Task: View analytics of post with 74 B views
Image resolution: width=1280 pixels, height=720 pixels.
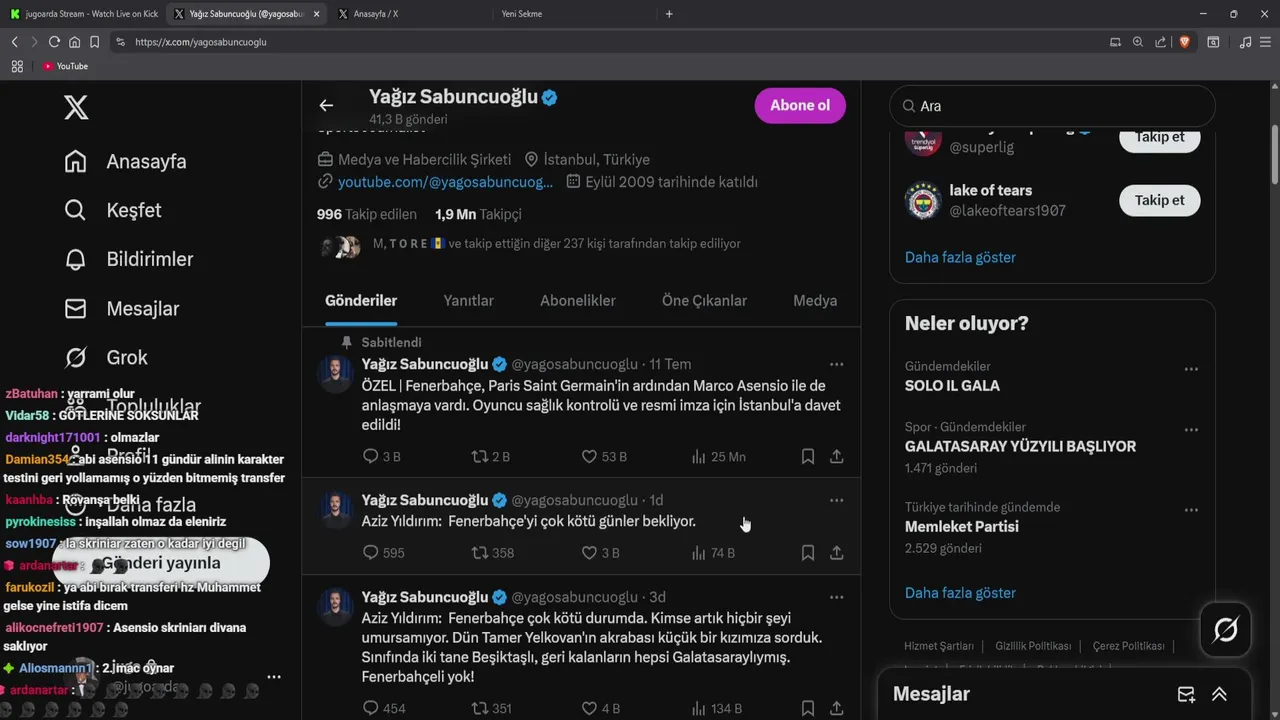Action: point(713,552)
